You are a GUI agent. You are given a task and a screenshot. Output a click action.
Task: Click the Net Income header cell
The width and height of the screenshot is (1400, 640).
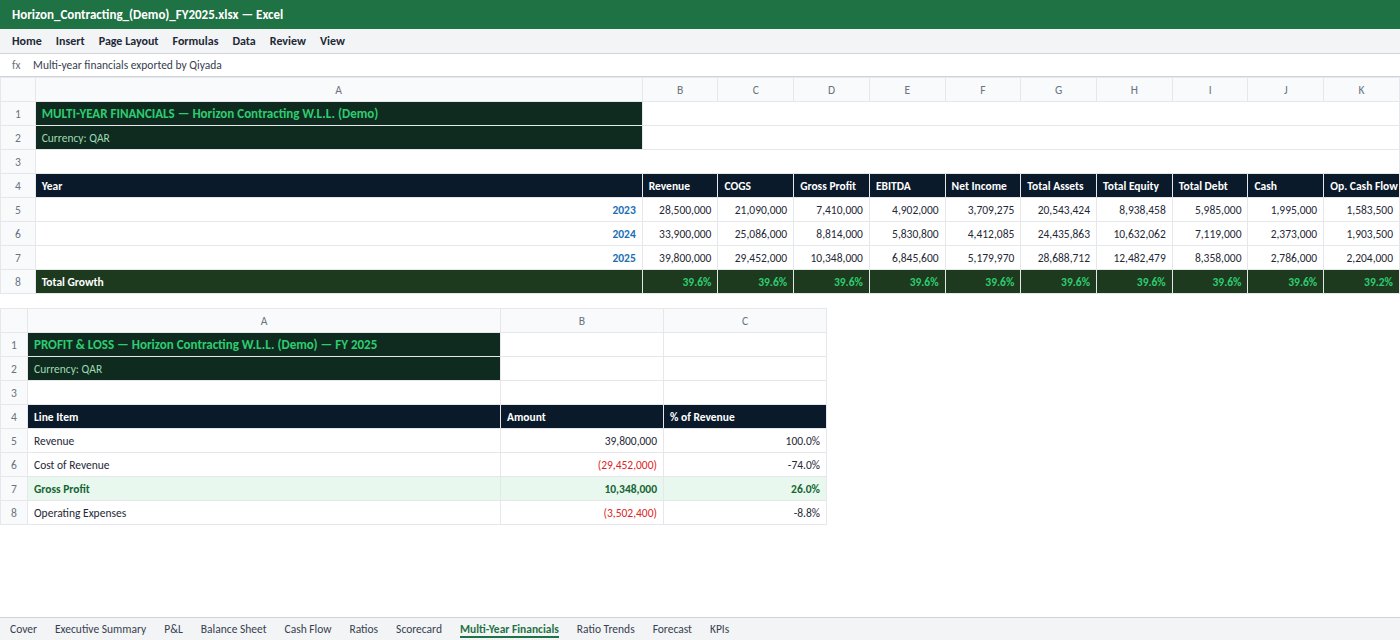coord(983,186)
